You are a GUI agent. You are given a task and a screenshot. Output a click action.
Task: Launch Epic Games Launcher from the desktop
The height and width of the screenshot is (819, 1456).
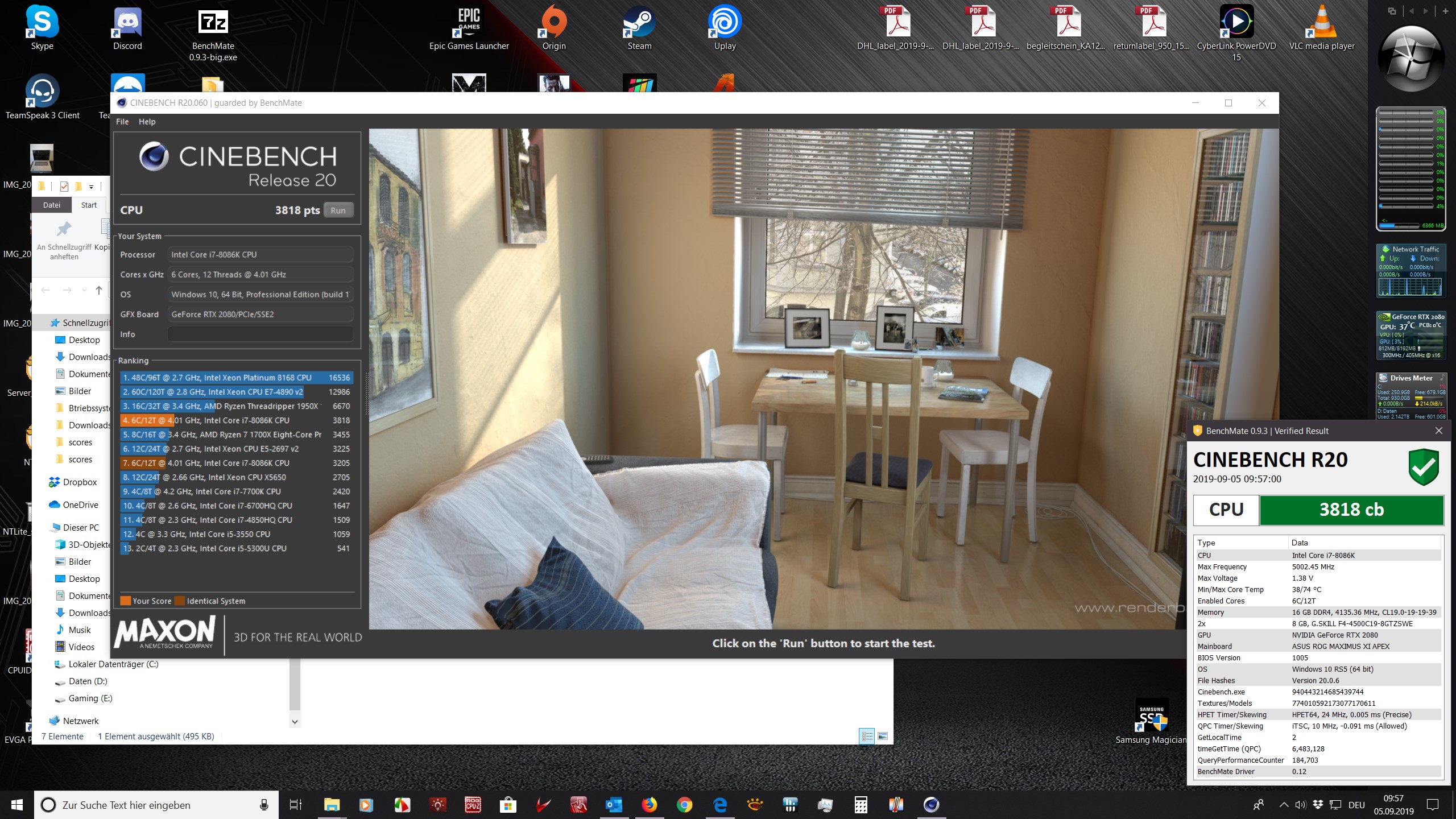[x=469, y=28]
